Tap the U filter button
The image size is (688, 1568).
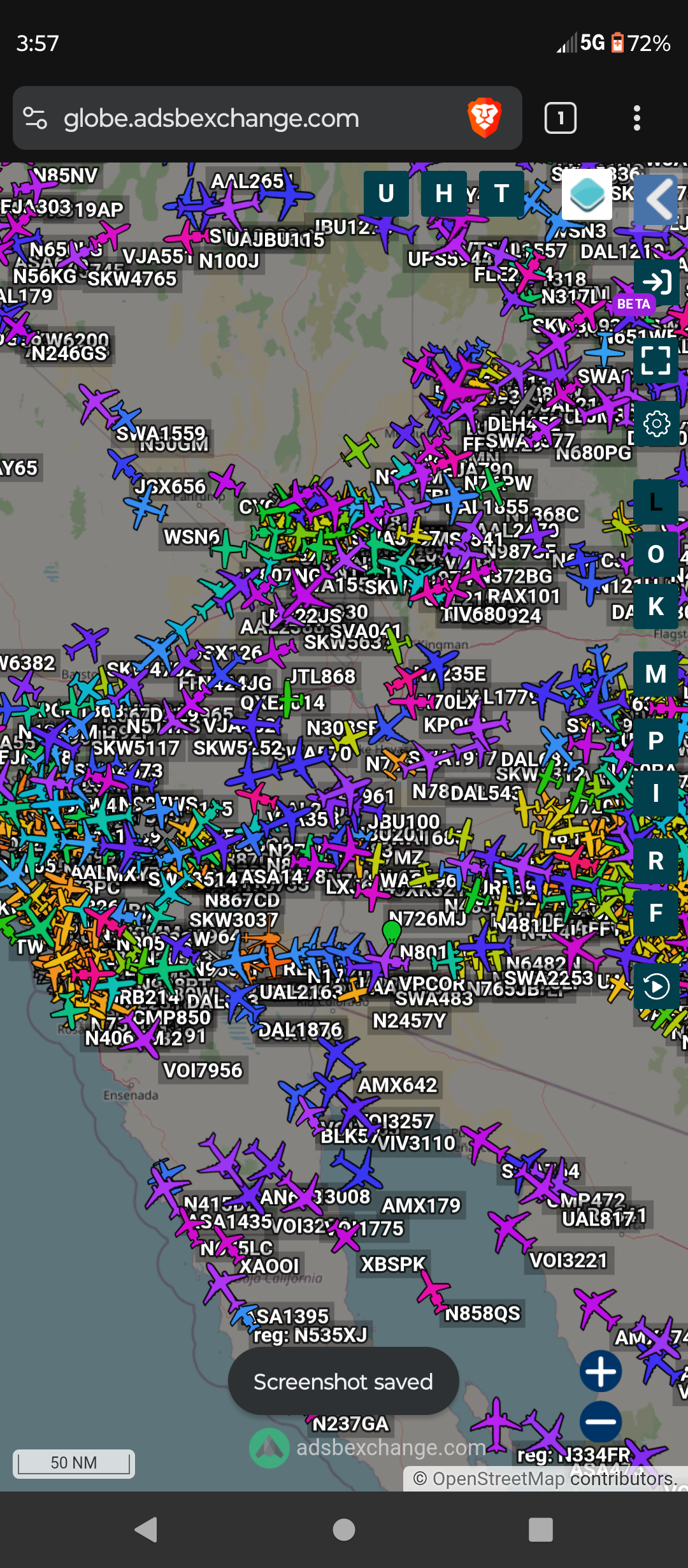tap(386, 193)
